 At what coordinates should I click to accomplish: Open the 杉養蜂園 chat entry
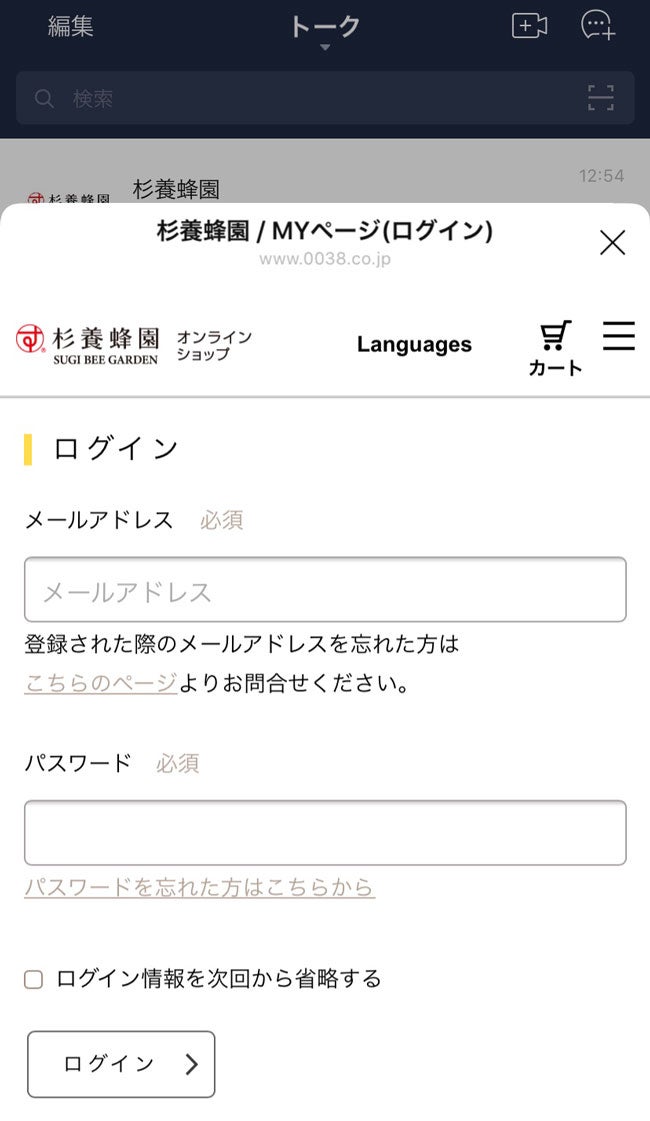click(325, 187)
